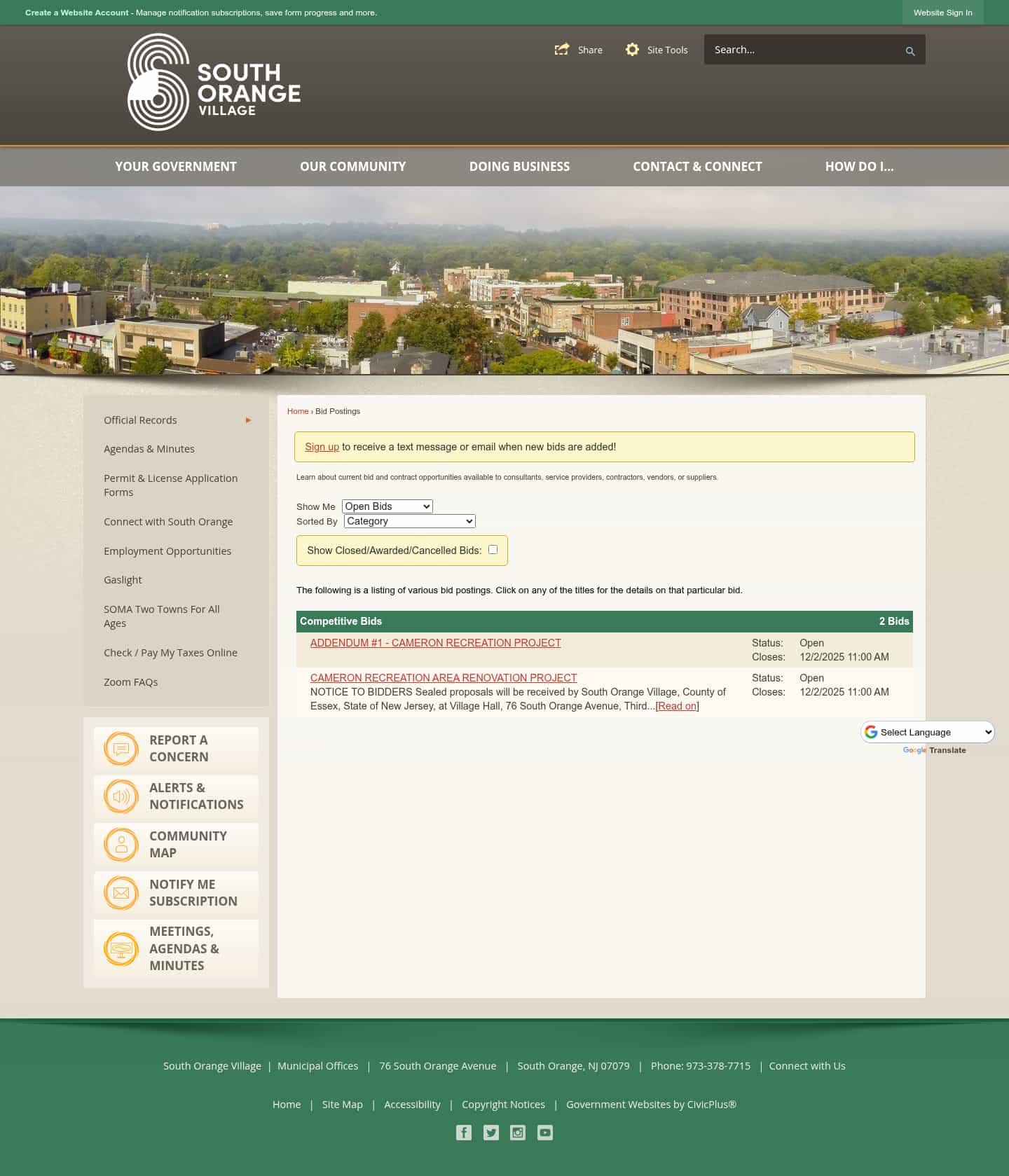Click the Report a Concern label

click(179, 749)
